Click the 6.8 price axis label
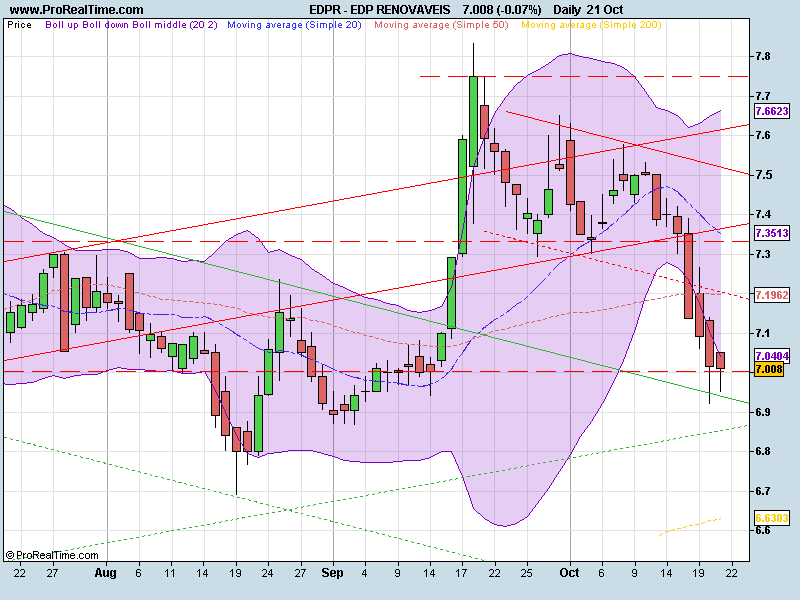This screenshot has height=600, width=800. 763,452
